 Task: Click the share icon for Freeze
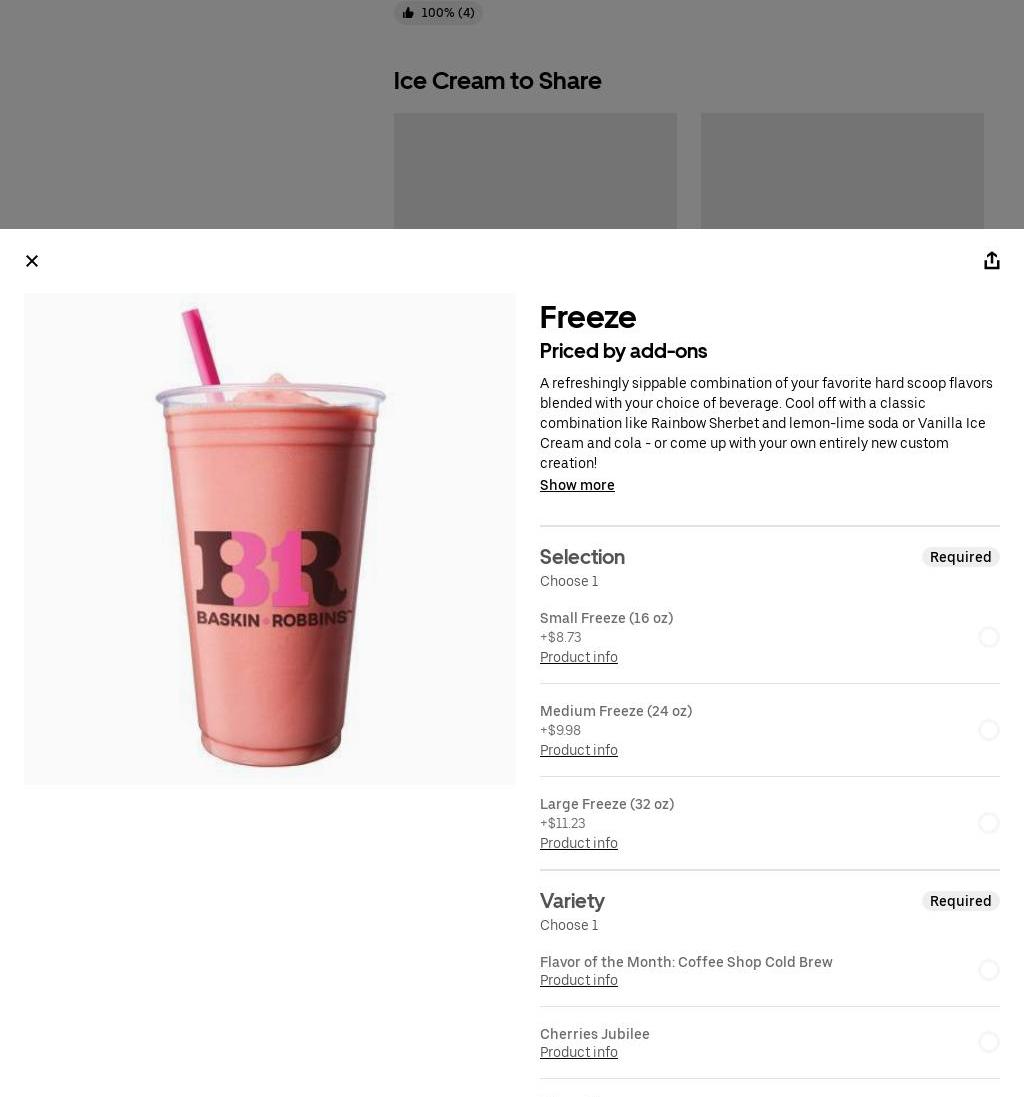tap(991, 261)
